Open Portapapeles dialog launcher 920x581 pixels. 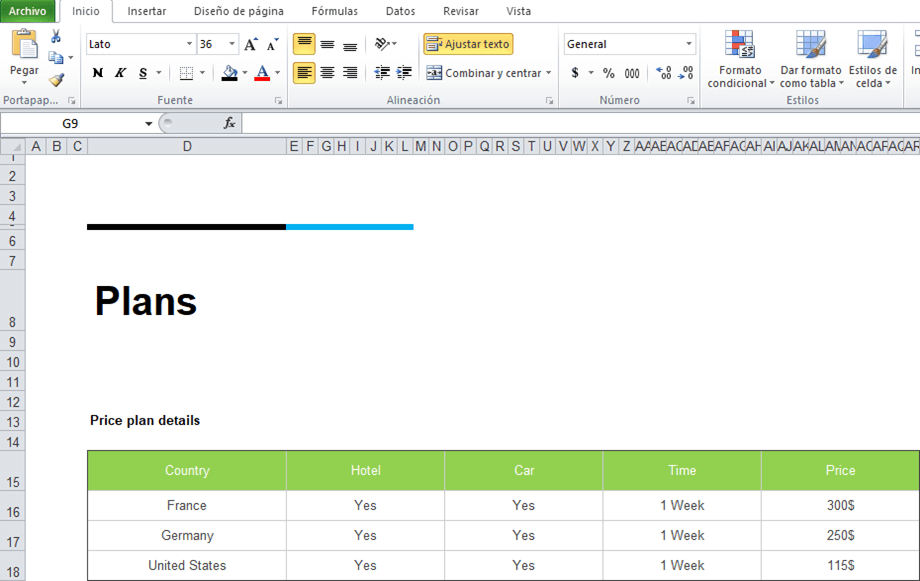72,101
